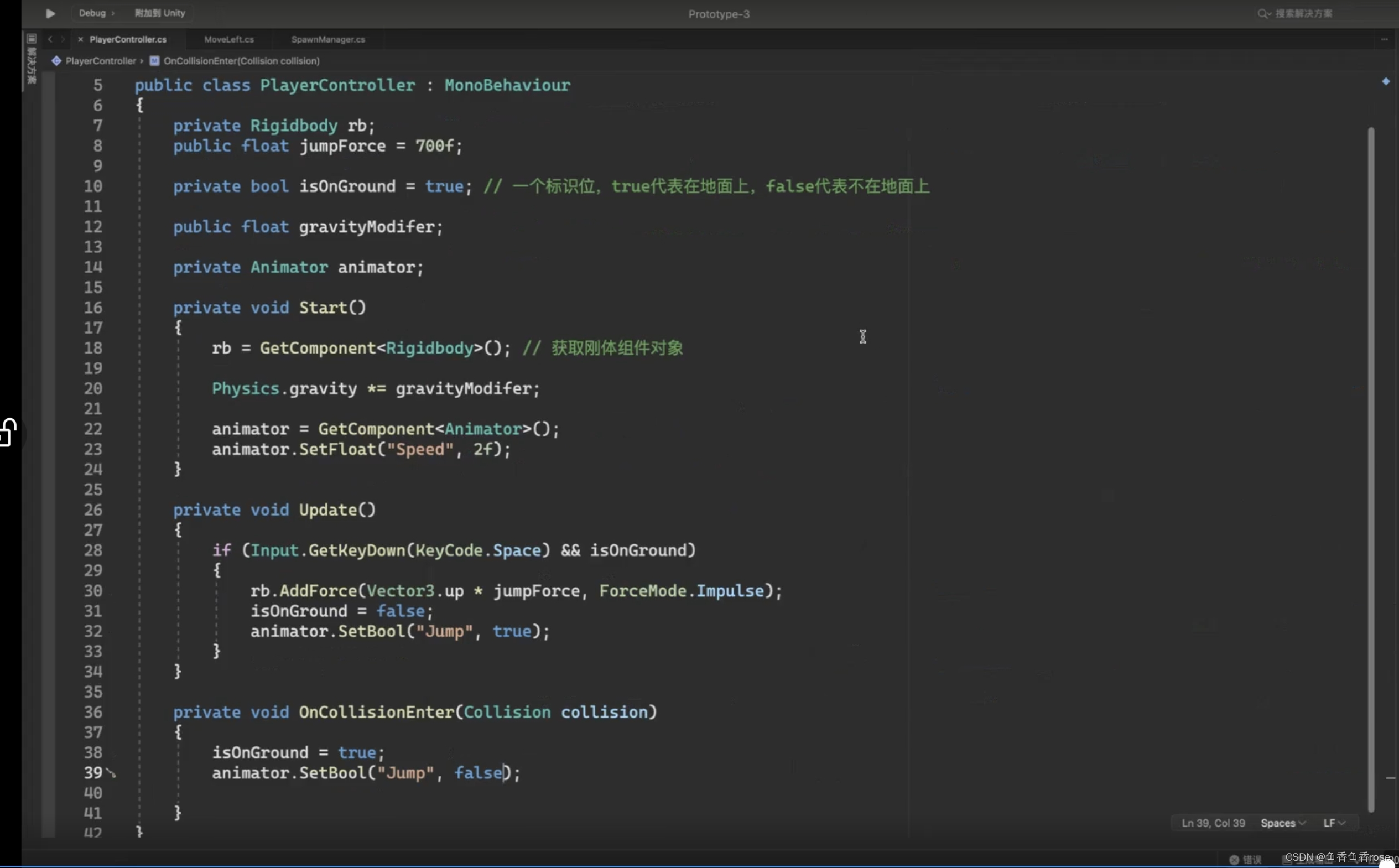Open the solution sidebar panel icon
The height and width of the screenshot is (868, 1399).
pyautogui.click(x=32, y=39)
